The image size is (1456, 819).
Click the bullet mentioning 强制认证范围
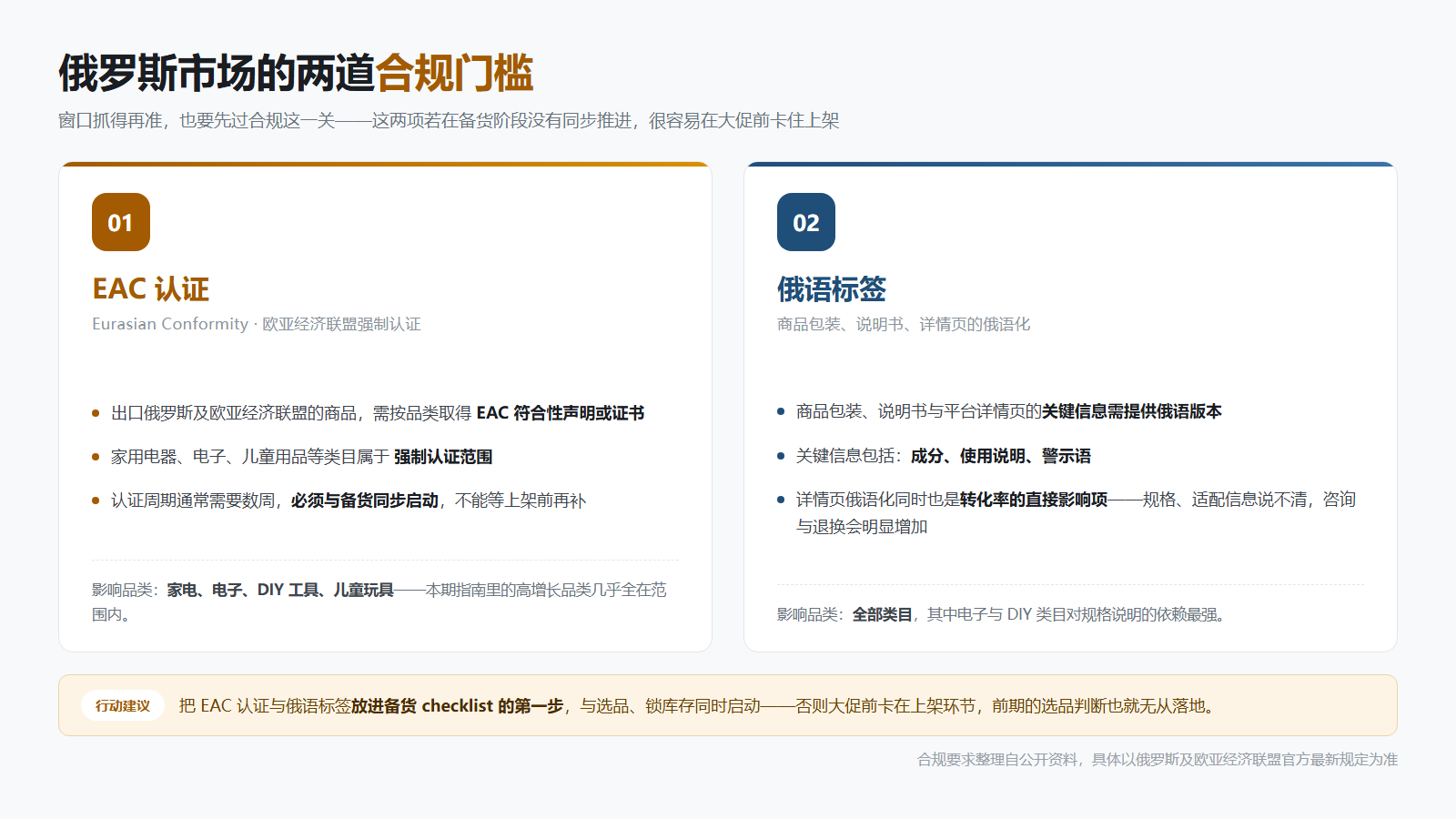click(292, 457)
